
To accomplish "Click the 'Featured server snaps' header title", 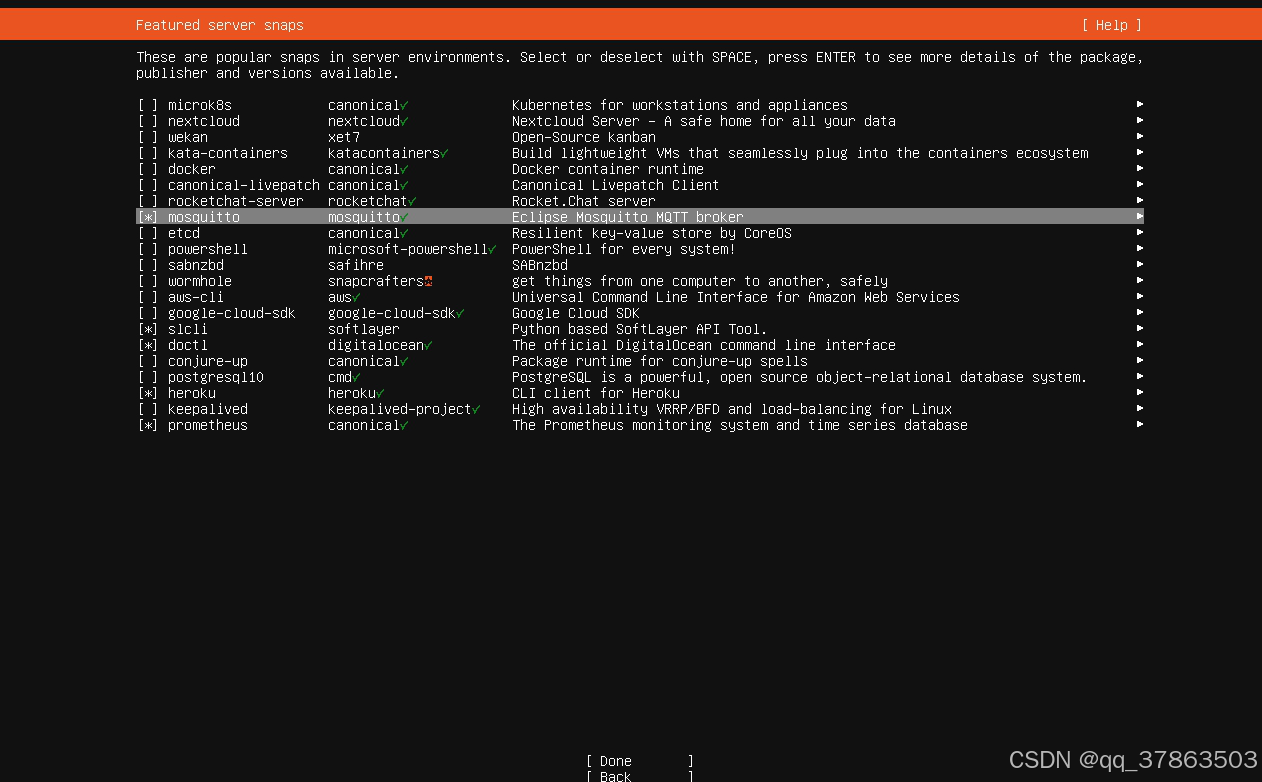I will point(220,25).
